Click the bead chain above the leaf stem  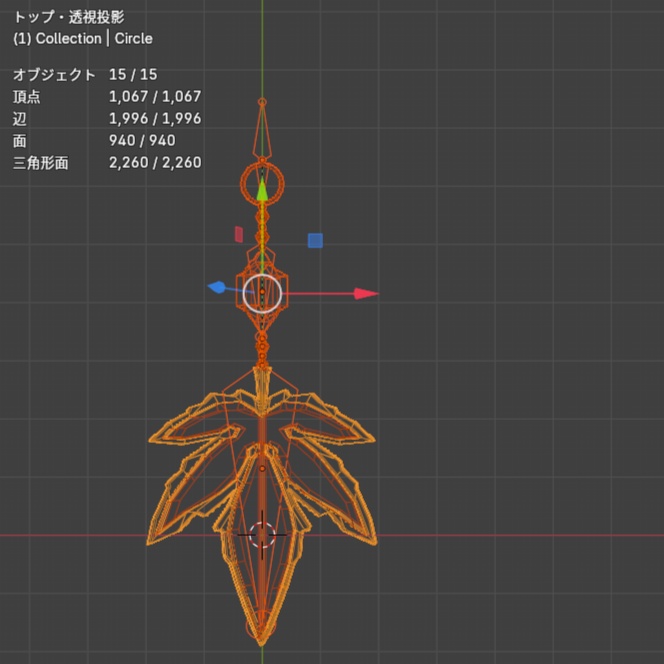(x=262, y=350)
